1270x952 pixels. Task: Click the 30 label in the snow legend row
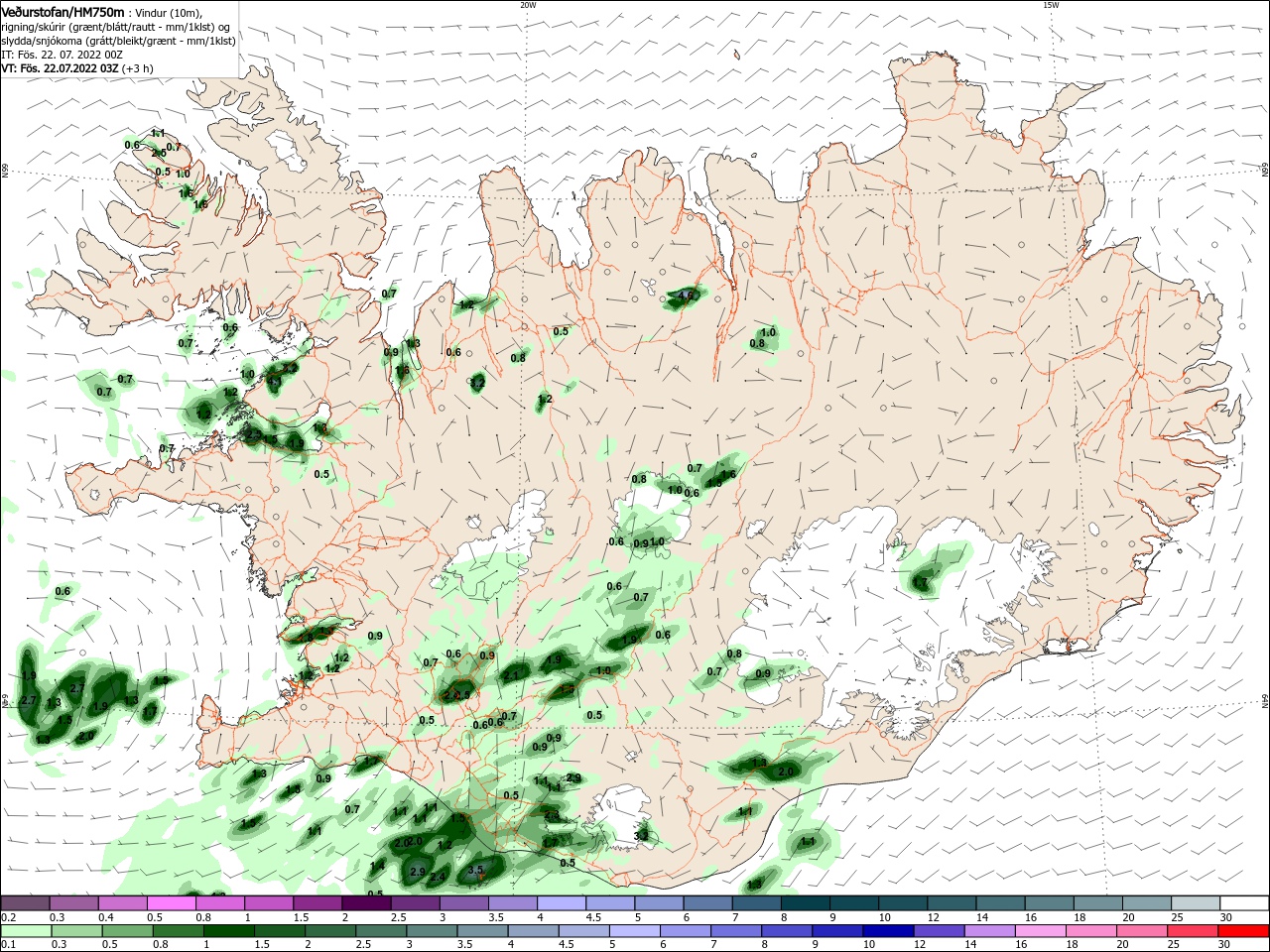tap(1225, 917)
